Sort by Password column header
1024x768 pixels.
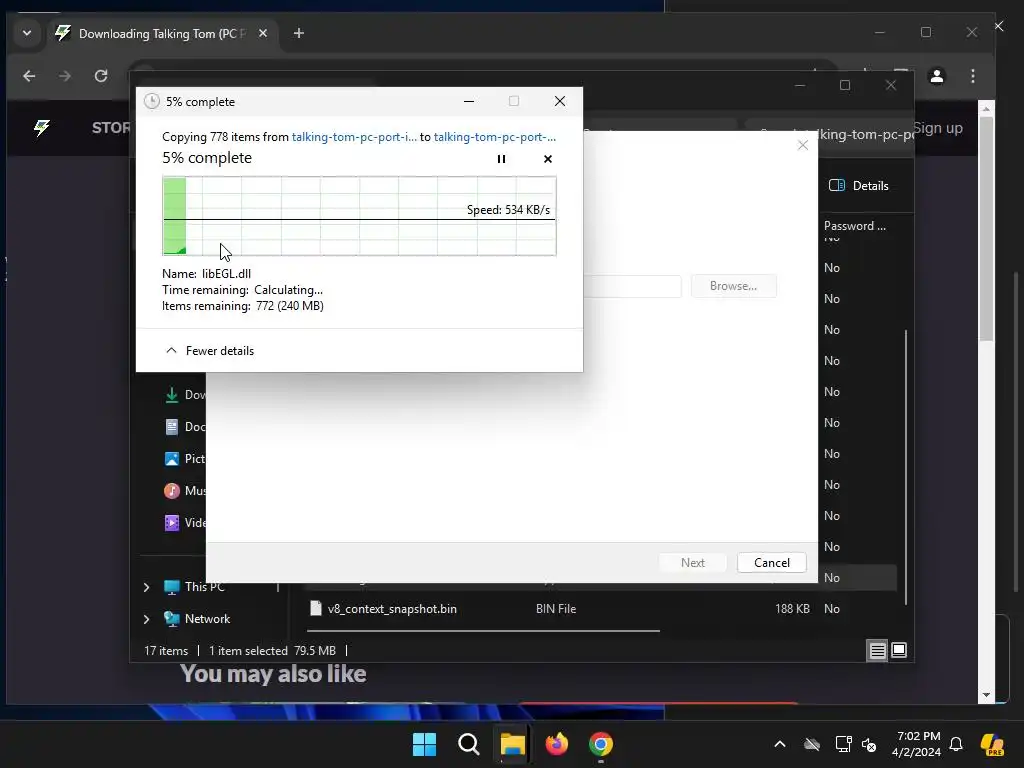854,226
